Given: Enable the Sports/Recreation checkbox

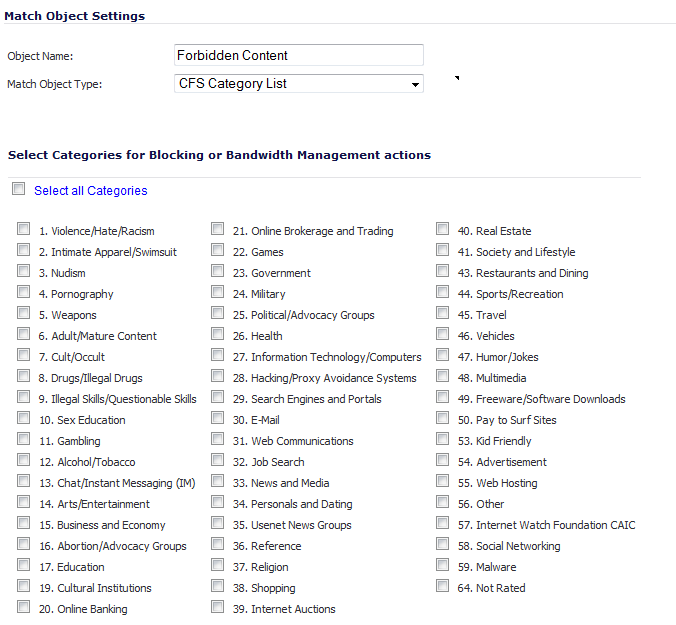Looking at the screenshot, I should coord(442,292).
